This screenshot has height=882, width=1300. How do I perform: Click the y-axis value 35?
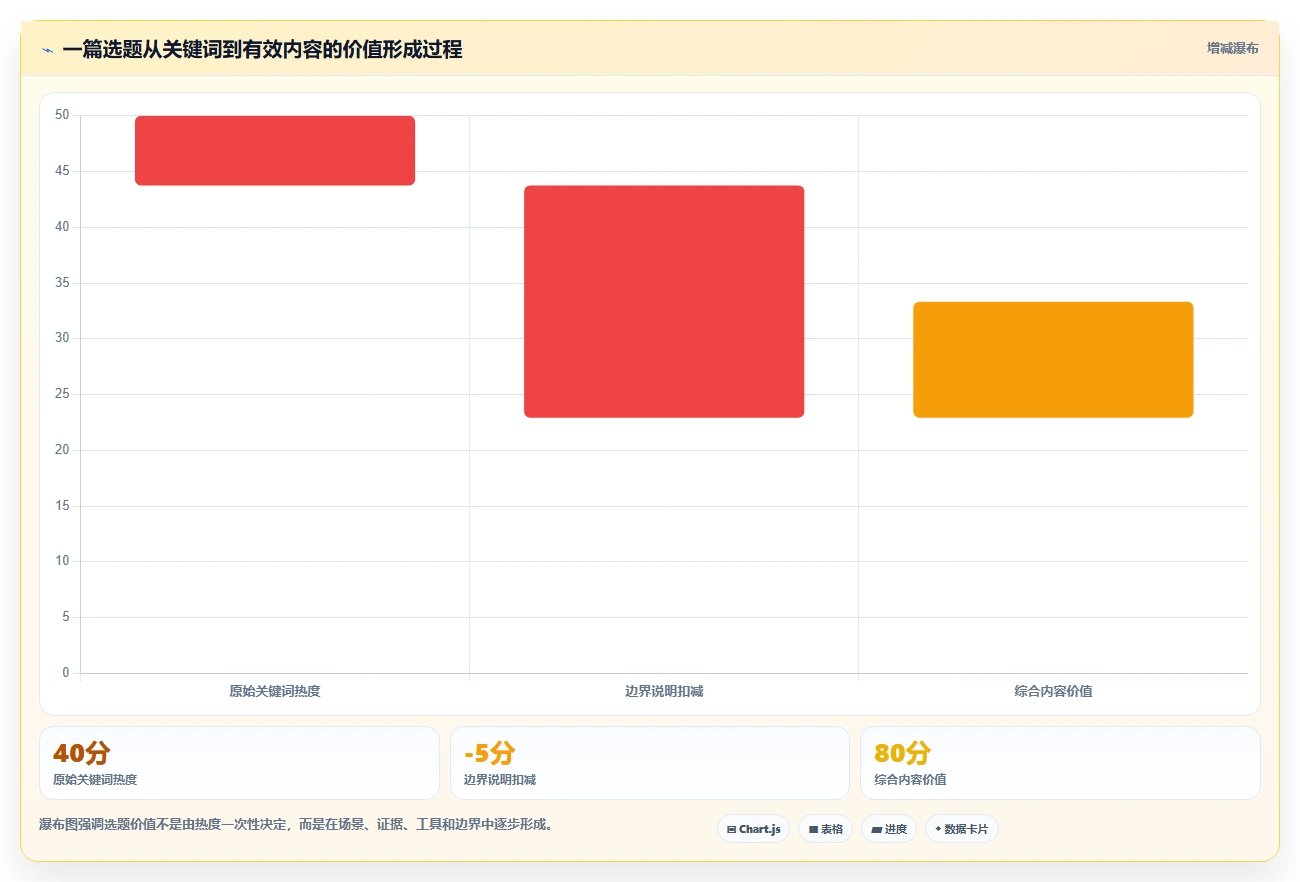[x=62, y=283]
